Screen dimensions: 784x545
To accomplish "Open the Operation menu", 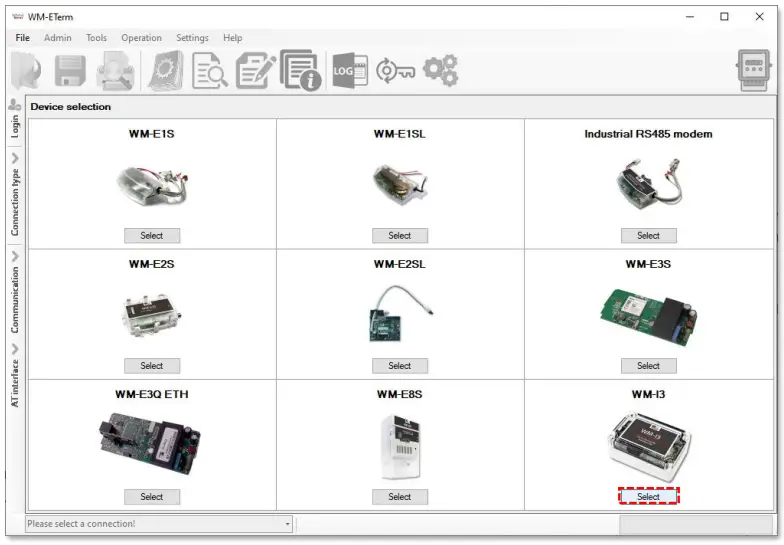I will (142, 38).
